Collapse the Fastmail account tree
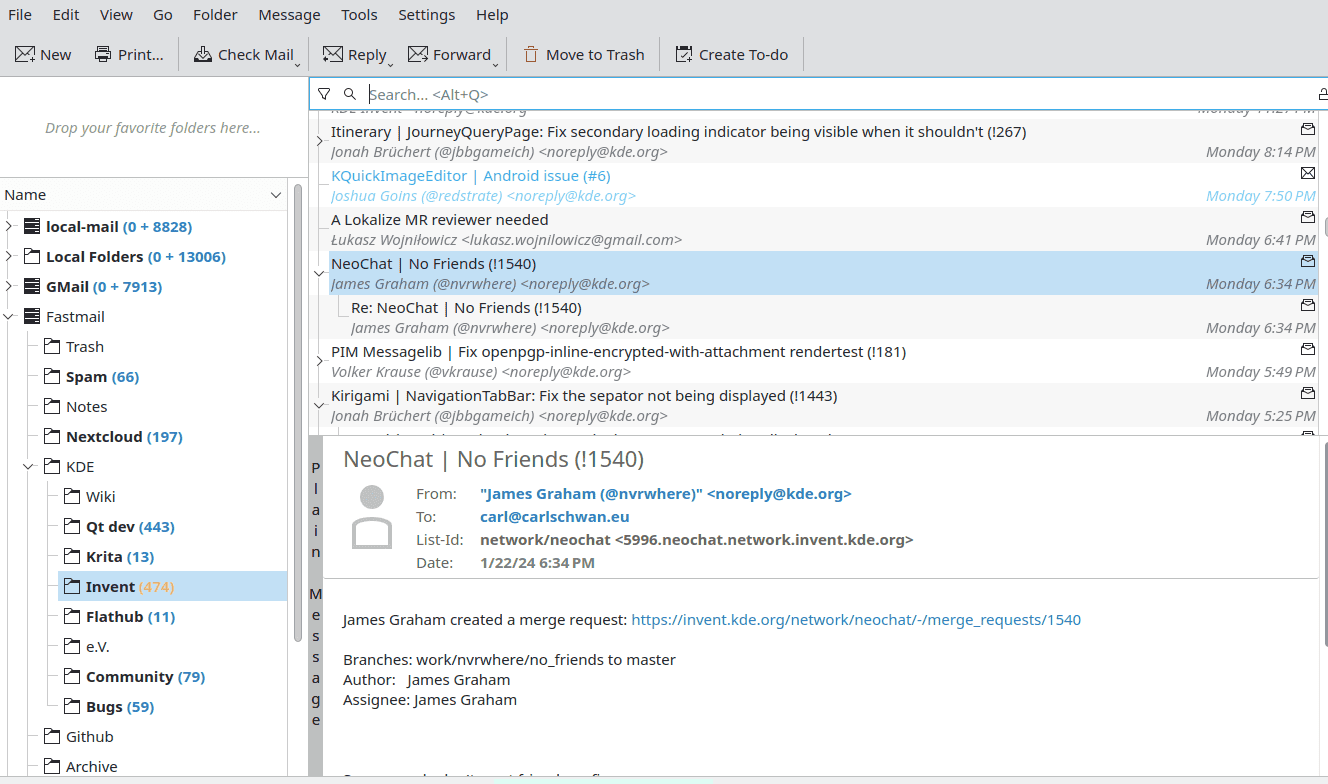1328x784 pixels. point(9,316)
